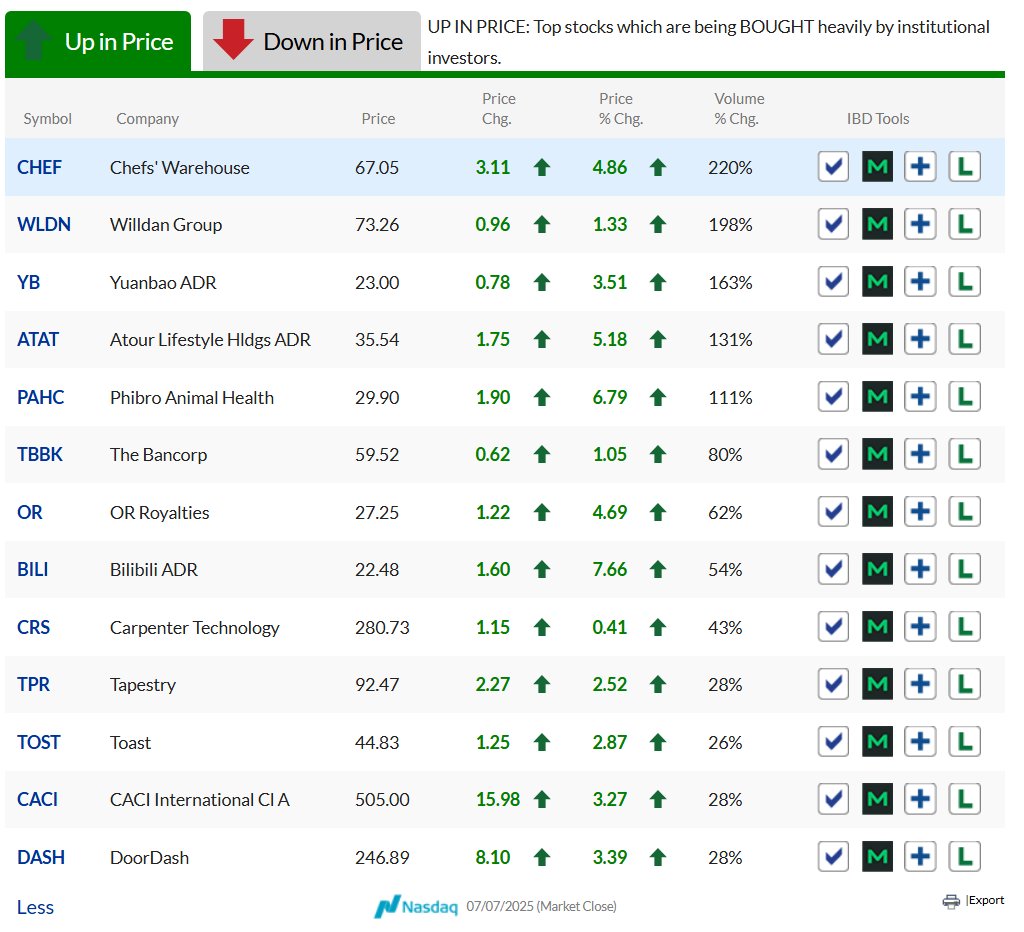The width and height of the screenshot is (1024, 932).
Task: Toggle checkmark box for Tapestry
Action: (833, 684)
